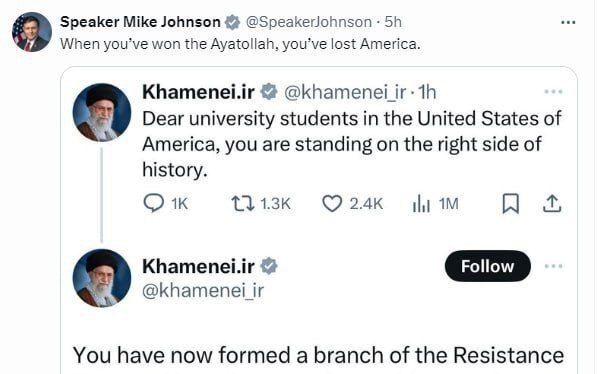Open the @khamenei_ir handle in quoted tweet
This screenshot has width=598, height=374.
pyautogui.click(x=345, y=92)
